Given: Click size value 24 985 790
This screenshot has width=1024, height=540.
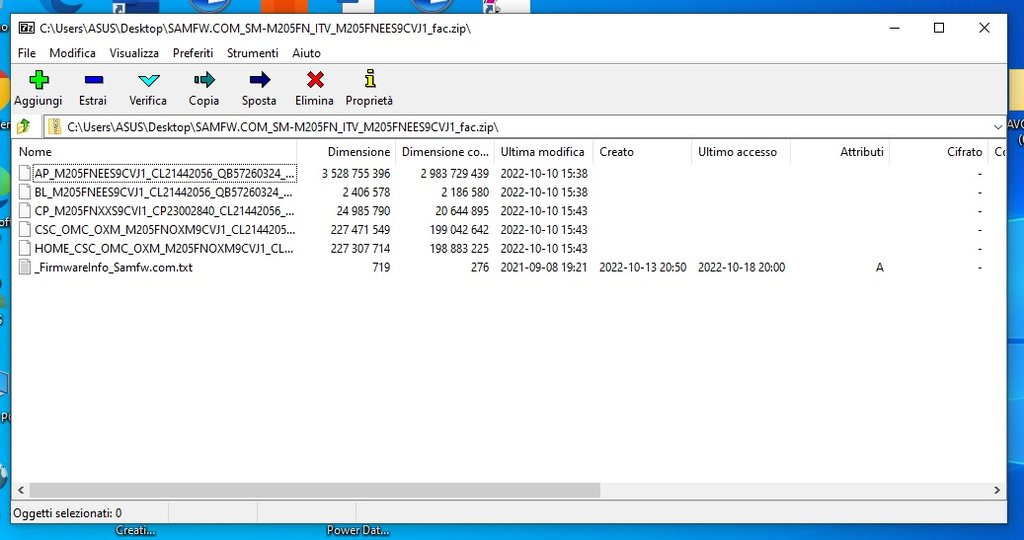Looking at the screenshot, I should tap(363, 211).
